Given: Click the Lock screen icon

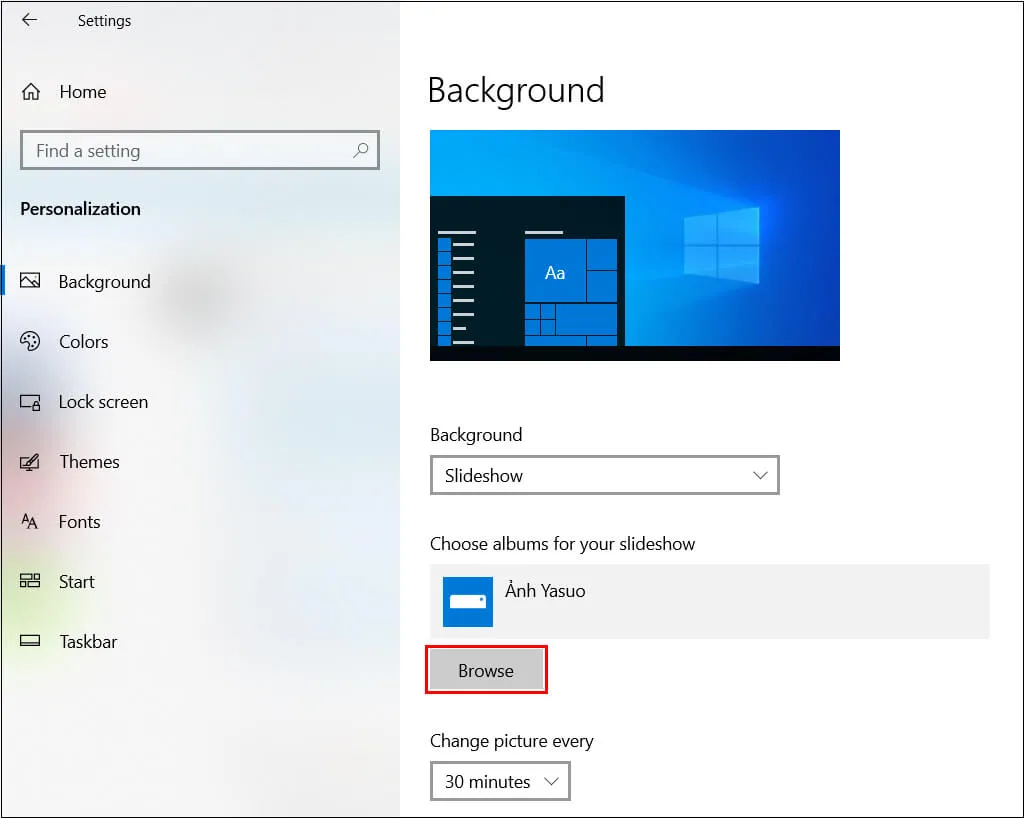Looking at the screenshot, I should click(x=30, y=402).
